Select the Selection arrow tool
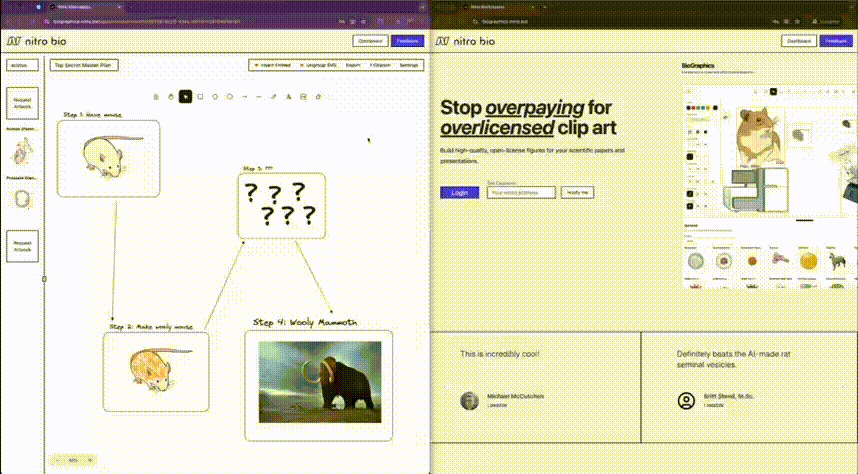Screen dimensions: 858x474 click(x=185, y=97)
